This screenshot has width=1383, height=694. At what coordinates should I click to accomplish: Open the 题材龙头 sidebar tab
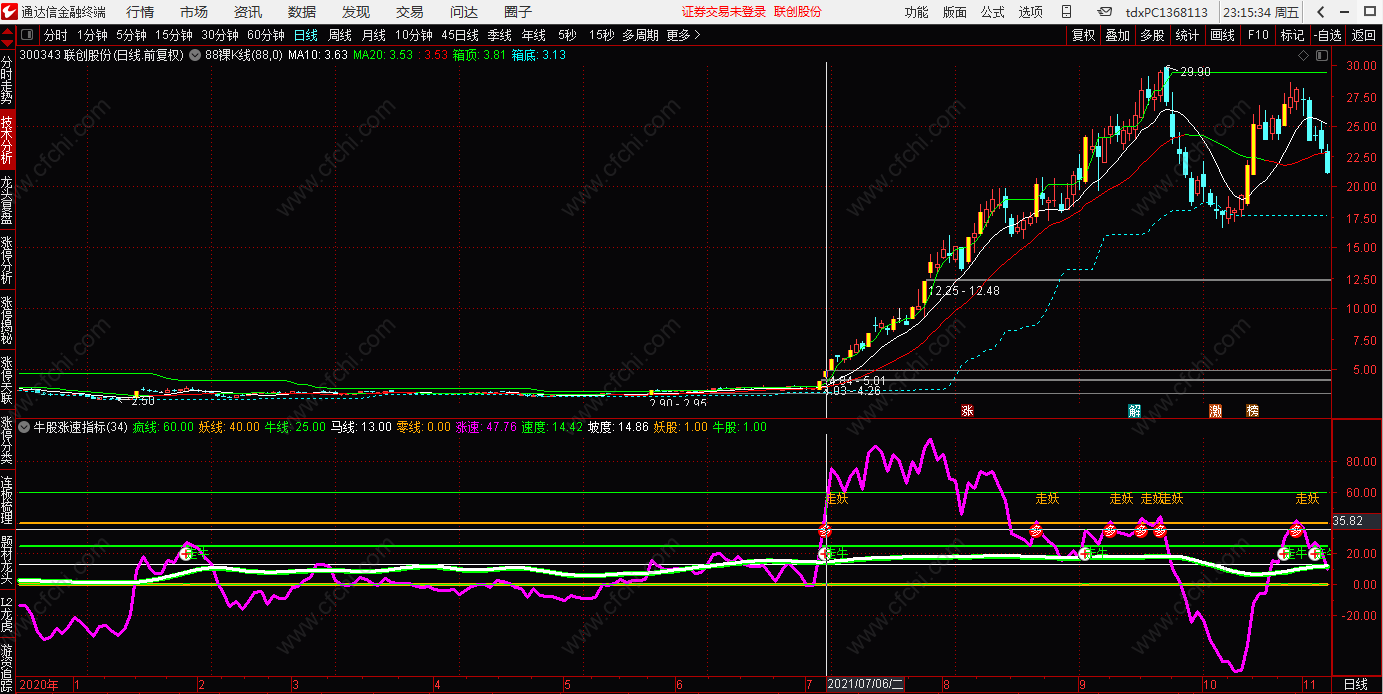7,559
